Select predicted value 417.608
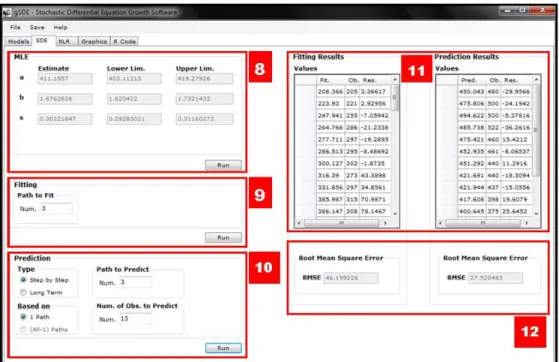Image resolution: width=559 pixels, height=362 pixels. tap(471, 199)
